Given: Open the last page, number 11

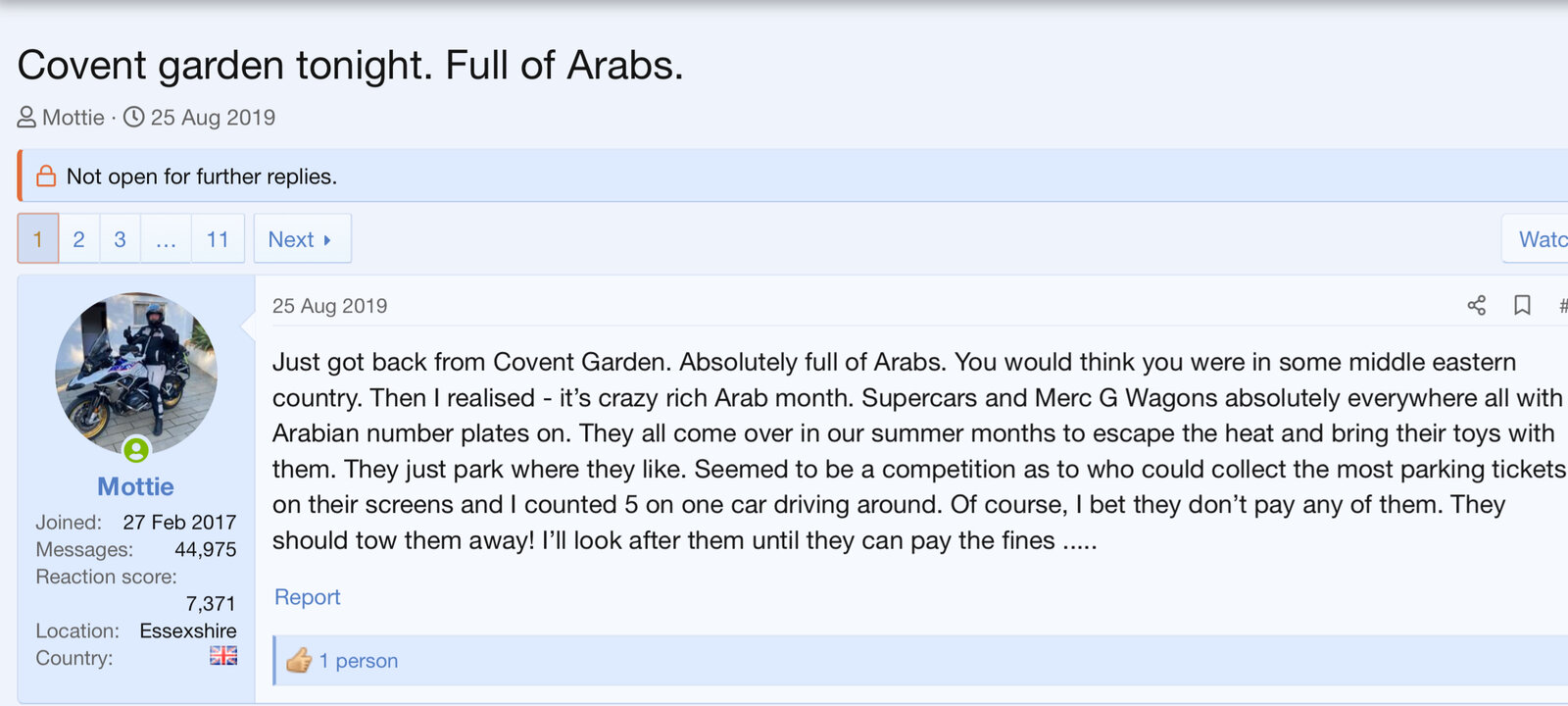Looking at the screenshot, I should [x=218, y=239].
